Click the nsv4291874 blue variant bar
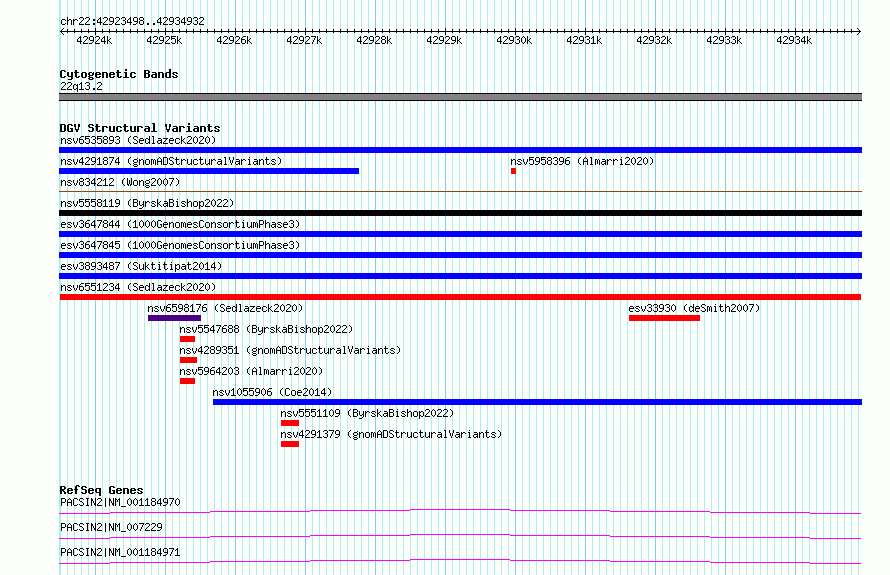 [209, 171]
